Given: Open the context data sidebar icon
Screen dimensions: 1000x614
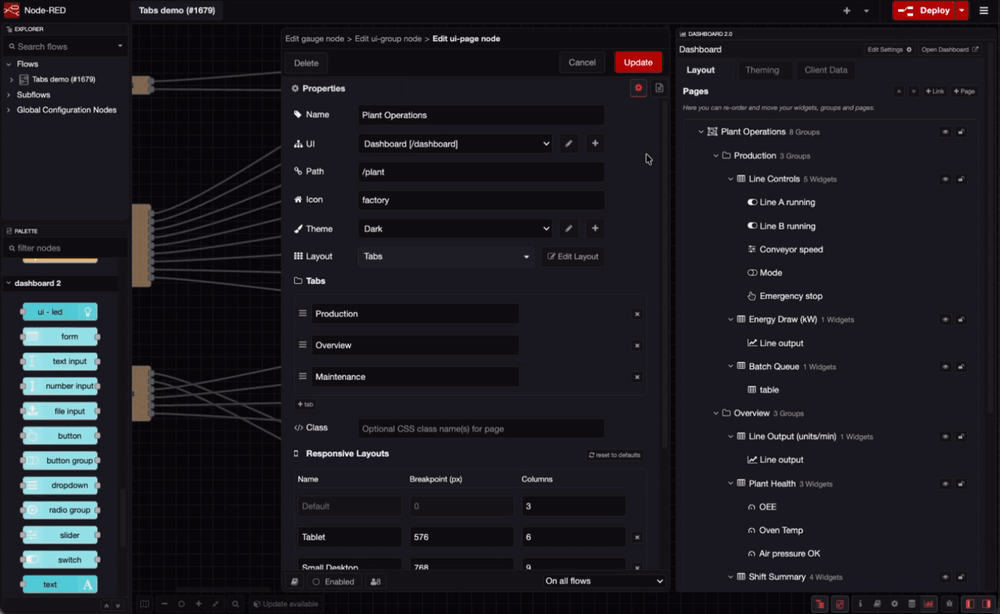Looking at the screenshot, I should point(911,603).
